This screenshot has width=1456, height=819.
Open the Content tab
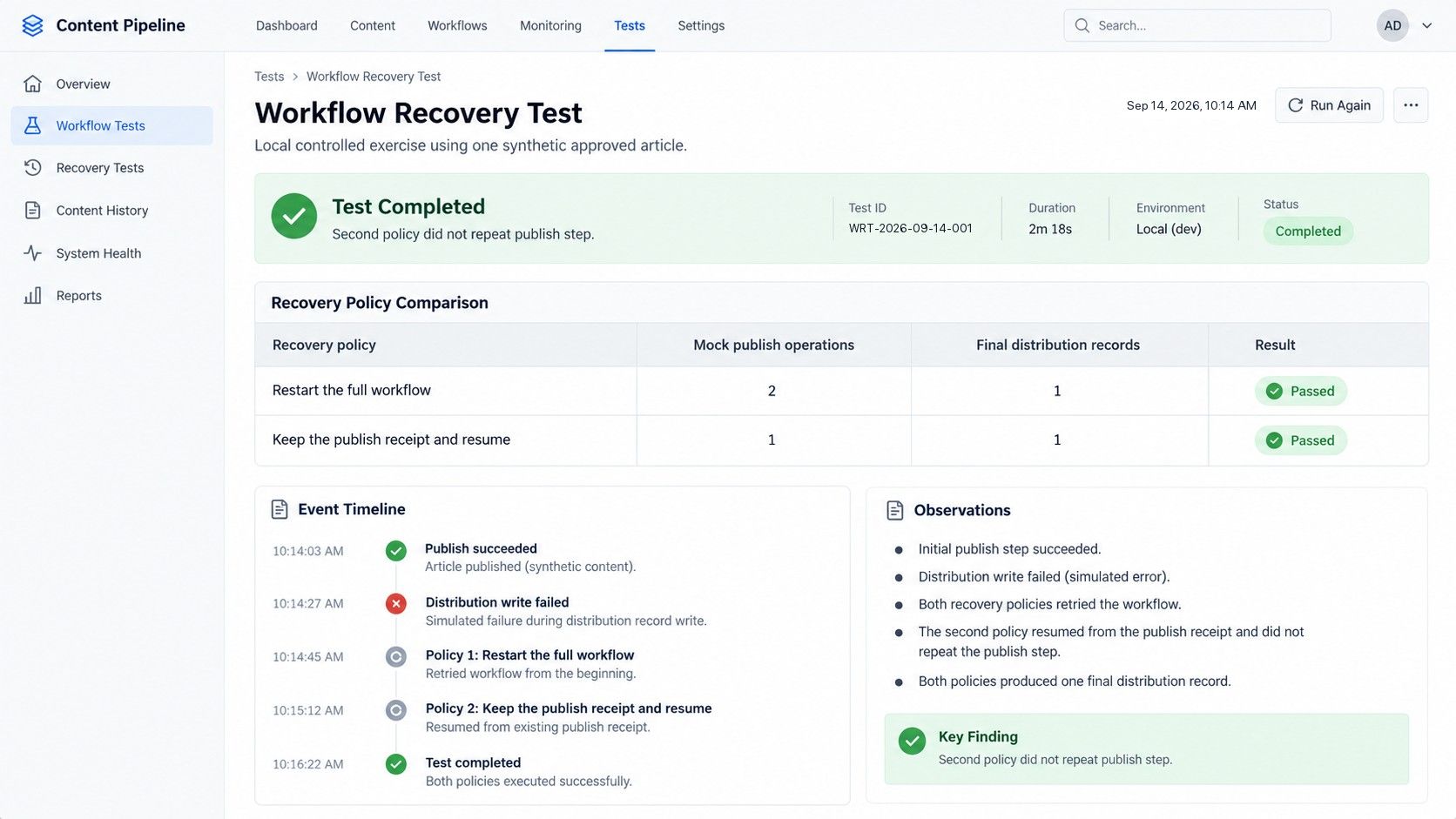(373, 25)
